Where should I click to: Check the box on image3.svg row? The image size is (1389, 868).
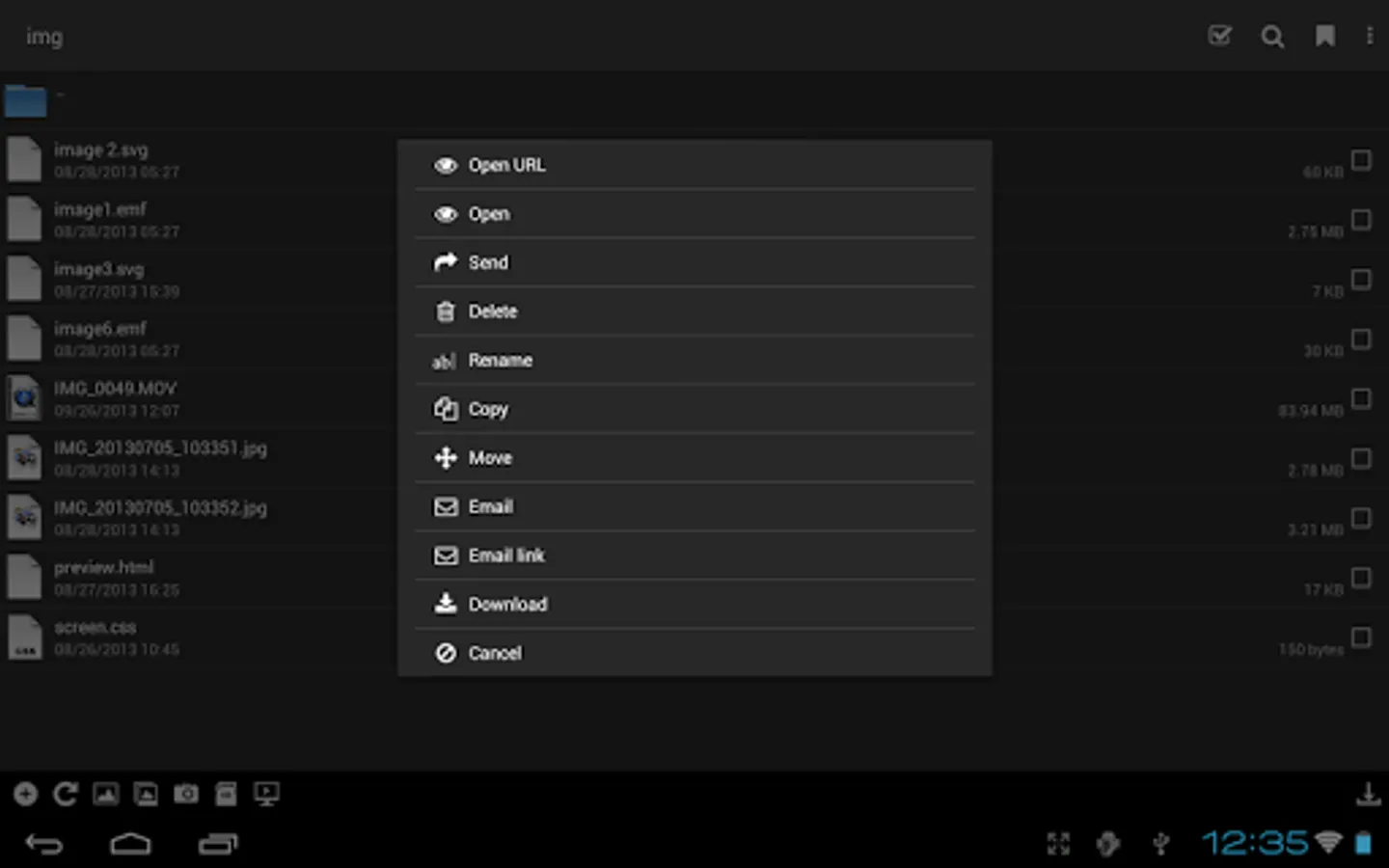(1361, 279)
